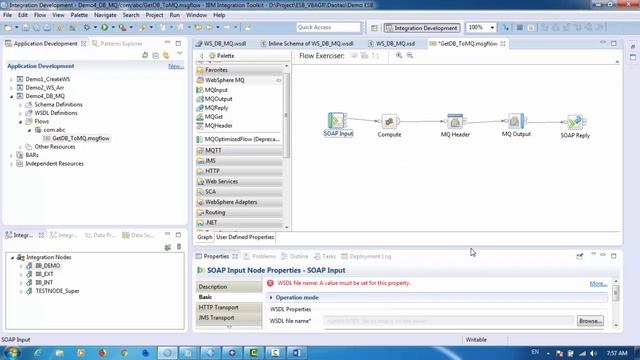Open the file explorer taskbar icon
The image size is (640, 360).
pos(60,353)
